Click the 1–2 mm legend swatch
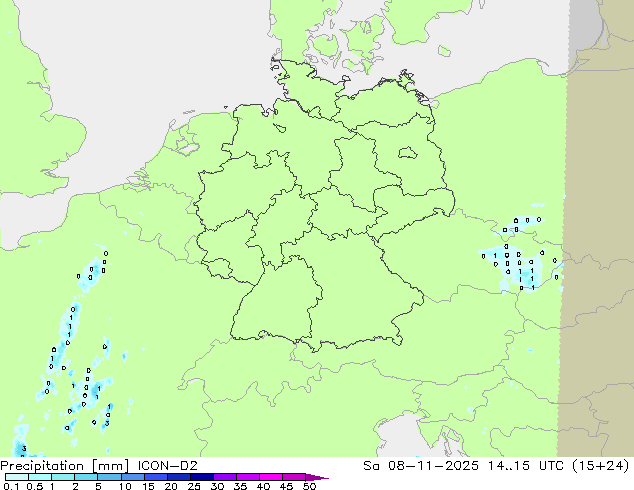Viewport: 634px width, 490px height. (x=63, y=477)
